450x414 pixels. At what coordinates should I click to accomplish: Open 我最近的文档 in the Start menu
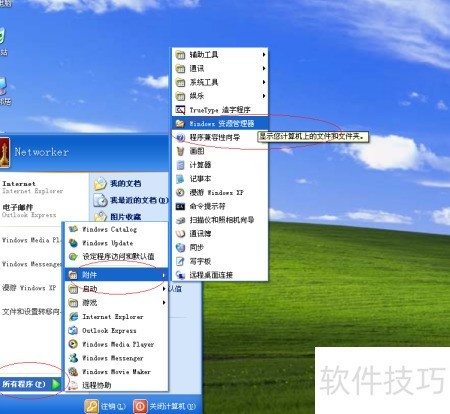(x=131, y=200)
